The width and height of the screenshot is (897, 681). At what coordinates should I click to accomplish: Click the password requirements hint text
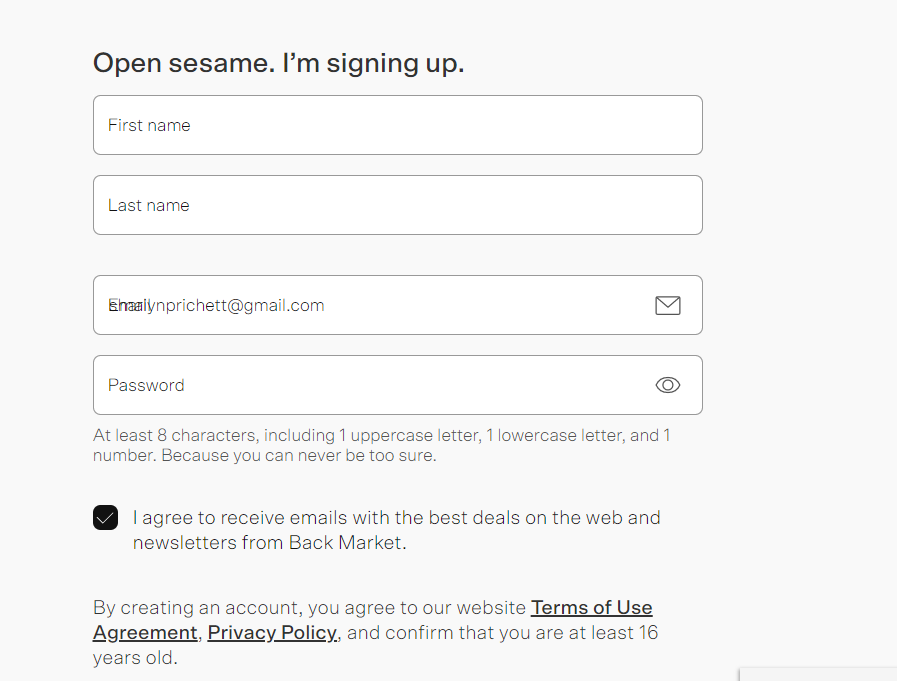[382, 445]
